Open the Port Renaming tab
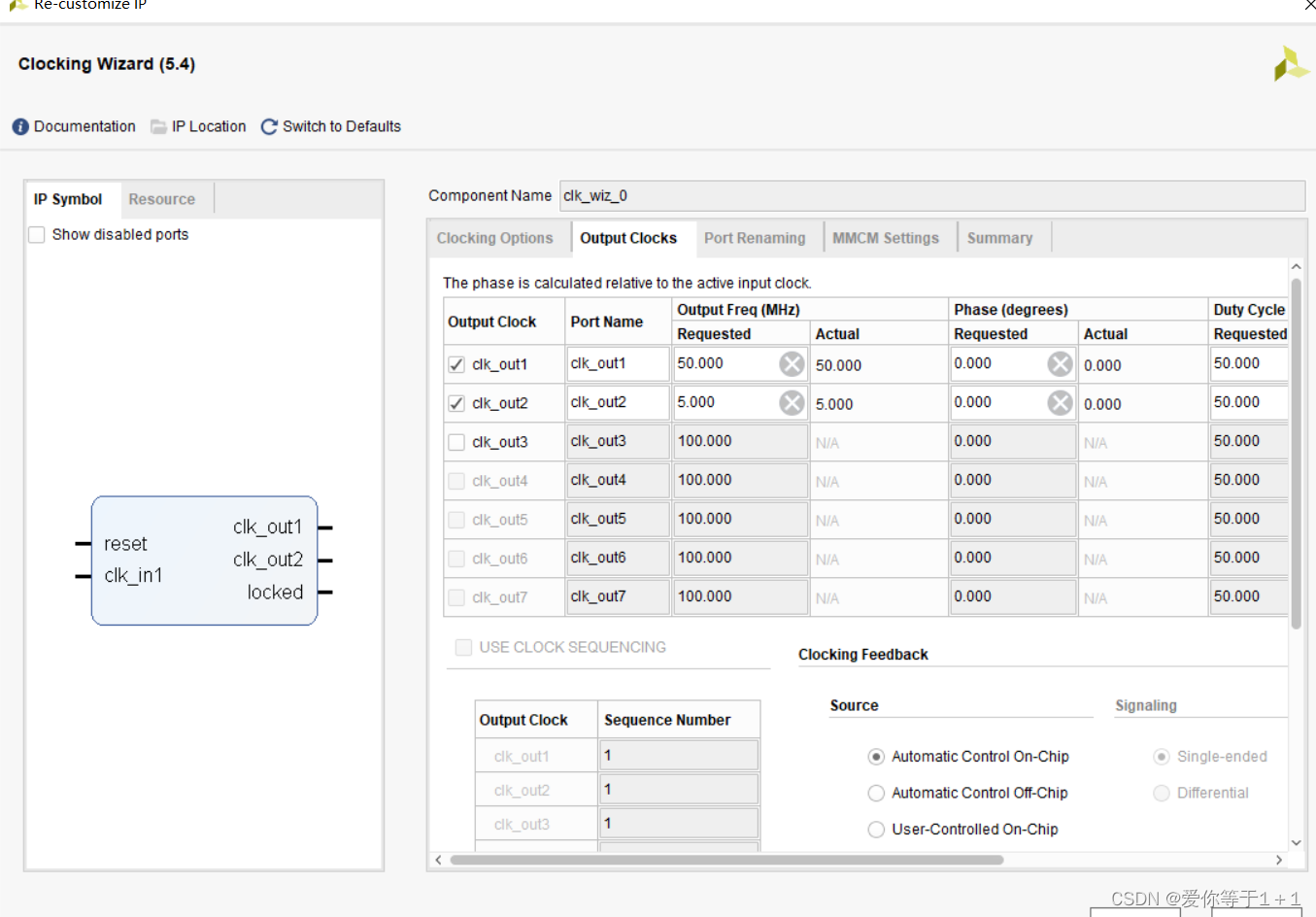The height and width of the screenshot is (917, 1316). coord(755,239)
